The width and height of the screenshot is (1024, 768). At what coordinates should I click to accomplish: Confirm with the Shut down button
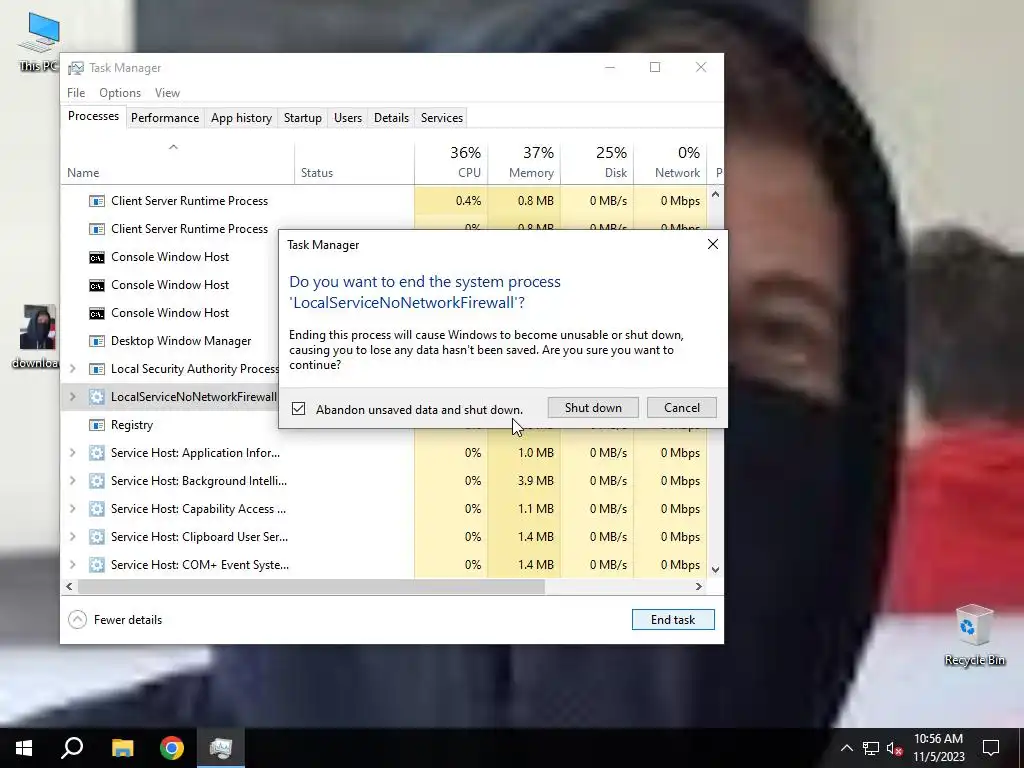click(593, 408)
